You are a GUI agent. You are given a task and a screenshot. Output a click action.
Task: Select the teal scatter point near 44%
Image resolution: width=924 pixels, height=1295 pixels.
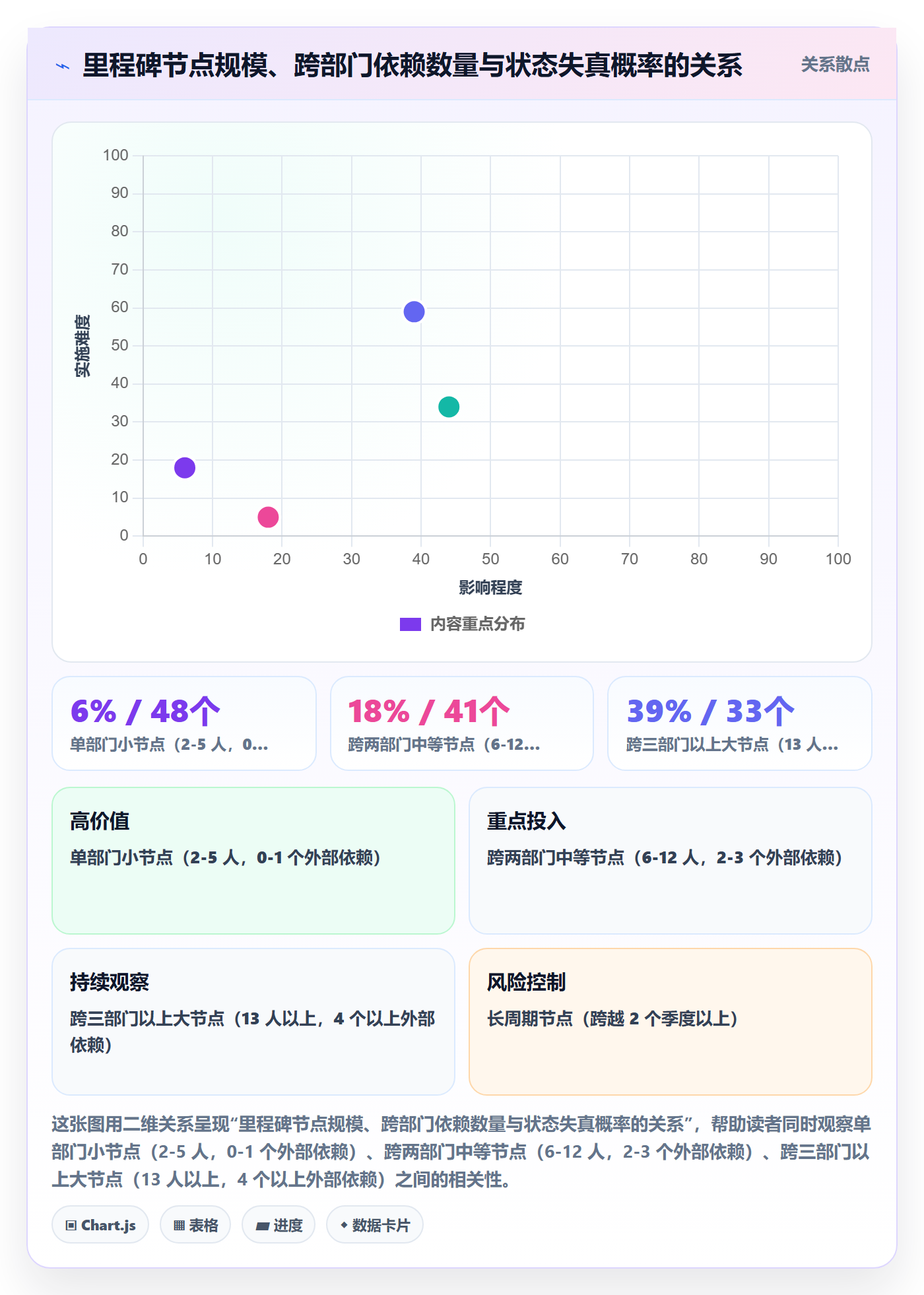449,407
